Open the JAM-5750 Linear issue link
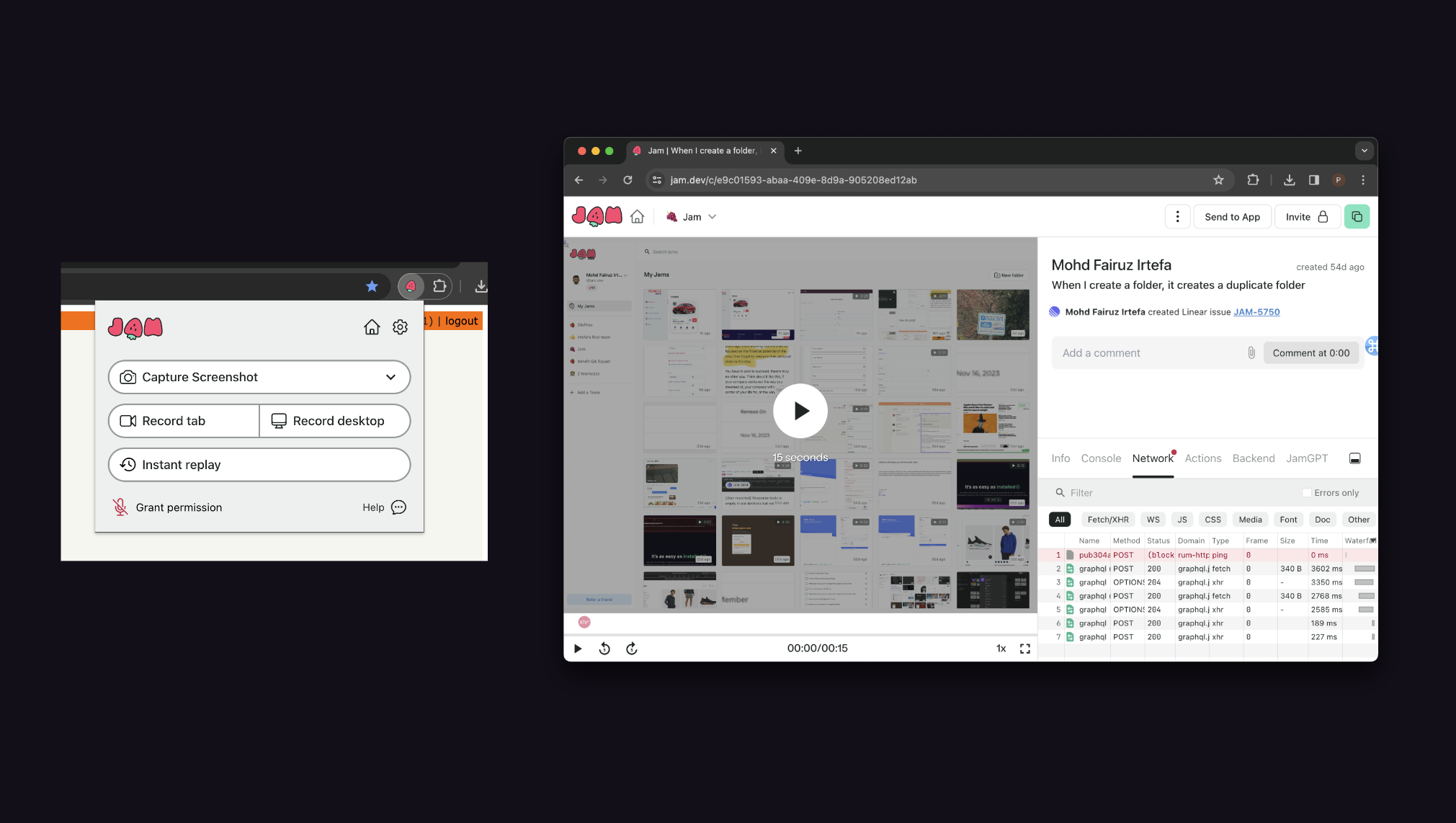The height and width of the screenshot is (823, 1456). (1256, 312)
